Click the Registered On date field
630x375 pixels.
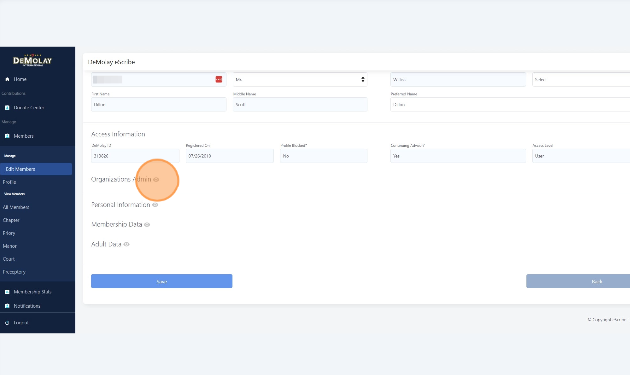229,156
